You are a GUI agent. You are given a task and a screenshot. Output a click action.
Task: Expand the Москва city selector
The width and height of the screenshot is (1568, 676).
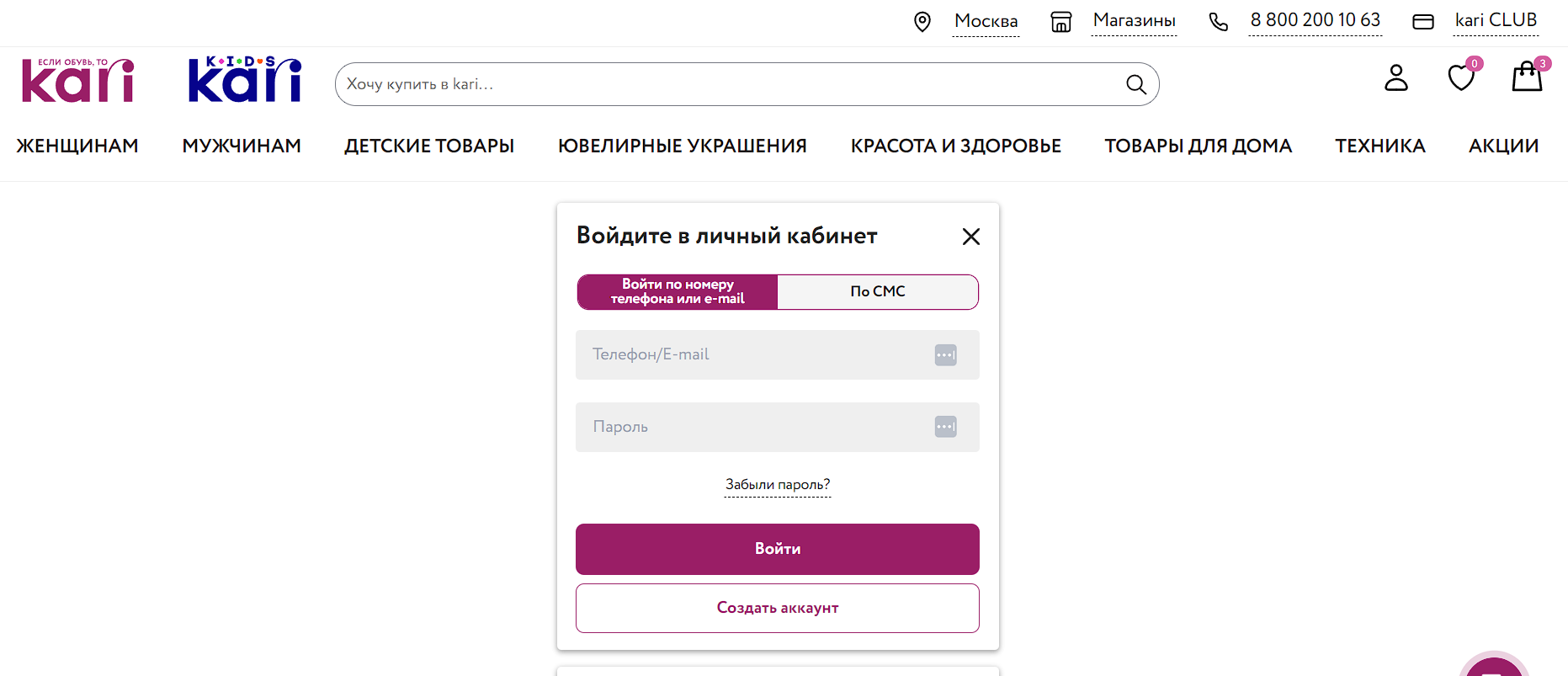click(x=986, y=21)
